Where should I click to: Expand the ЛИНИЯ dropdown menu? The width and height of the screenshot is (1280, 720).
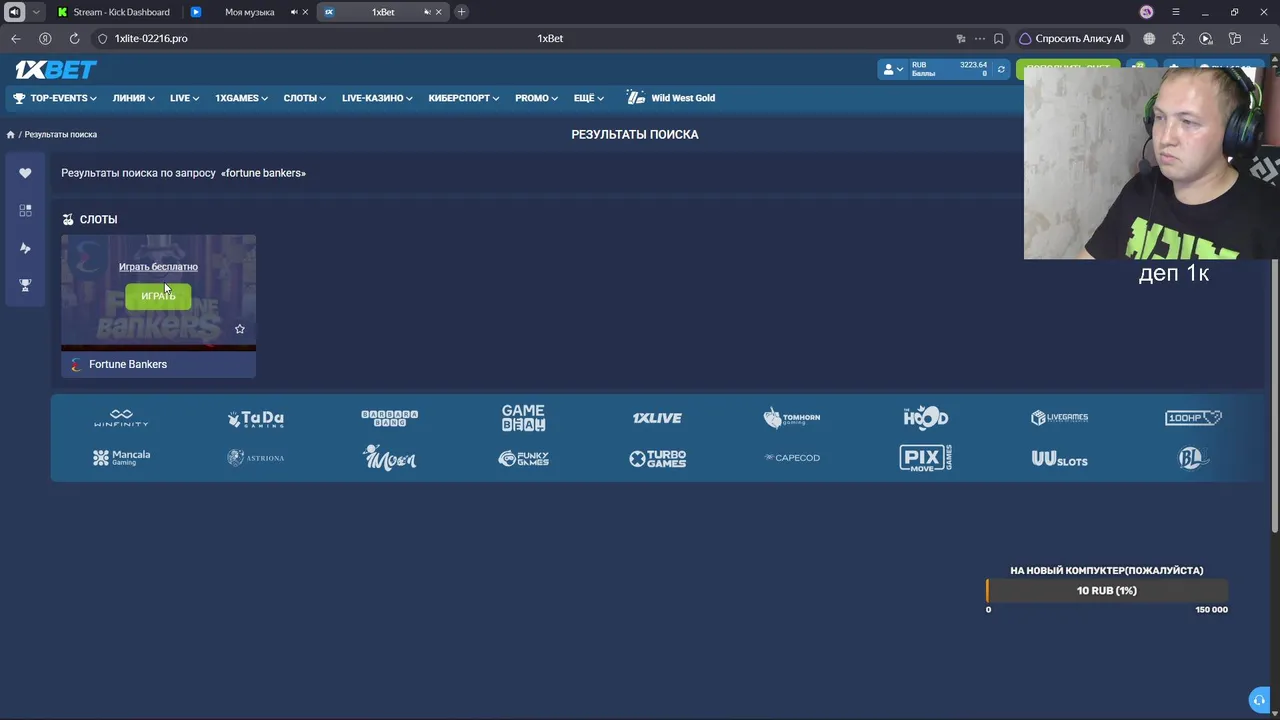[134, 98]
